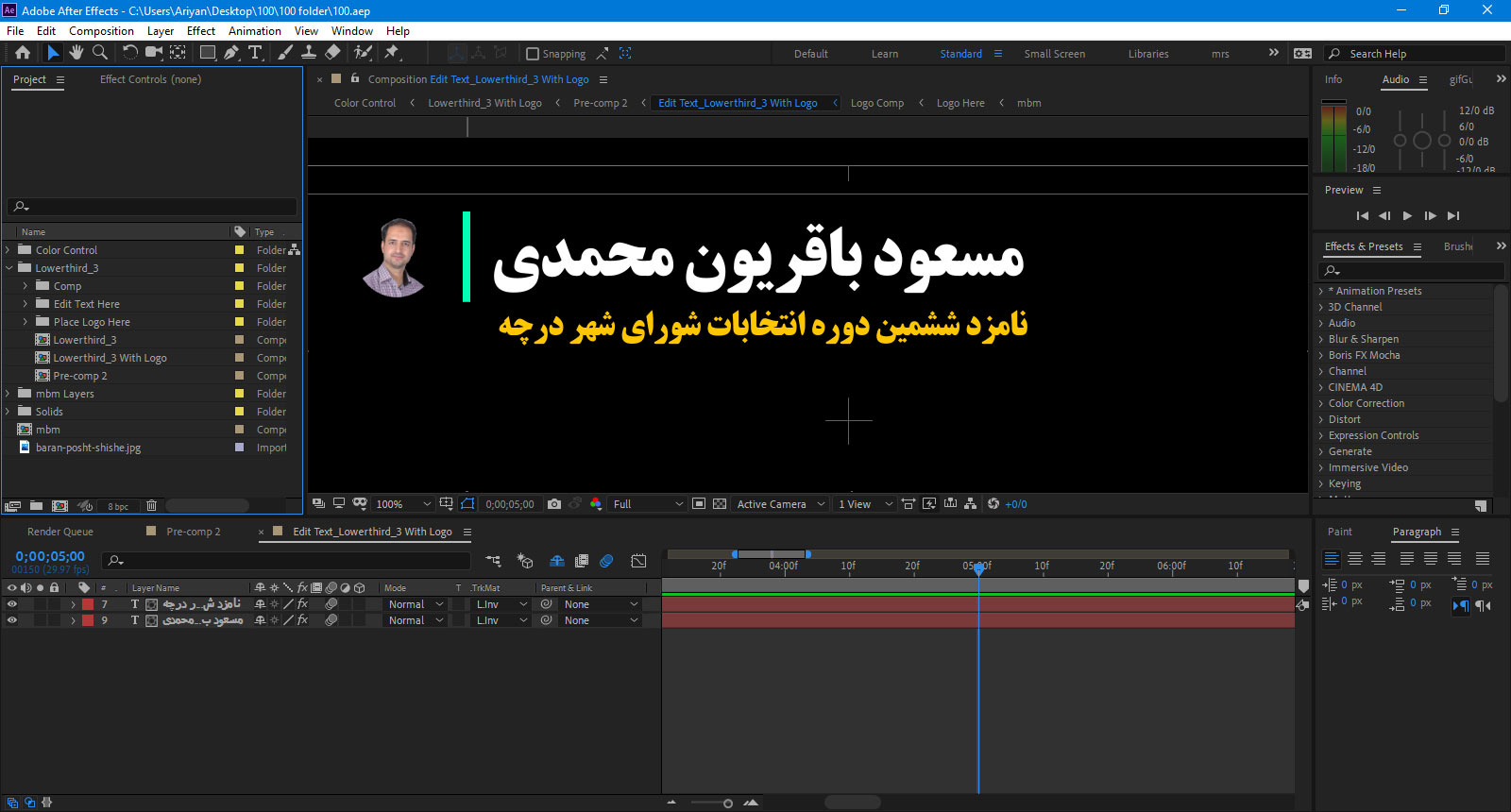Click Reset Exposure icon in viewer
The height and width of the screenshot is (812, 1511).
tap(993, 504)
